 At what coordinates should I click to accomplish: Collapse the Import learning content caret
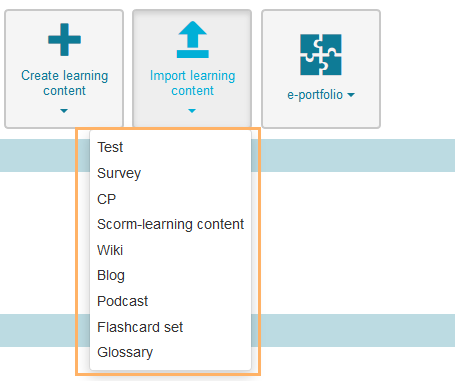click(192, 111)
